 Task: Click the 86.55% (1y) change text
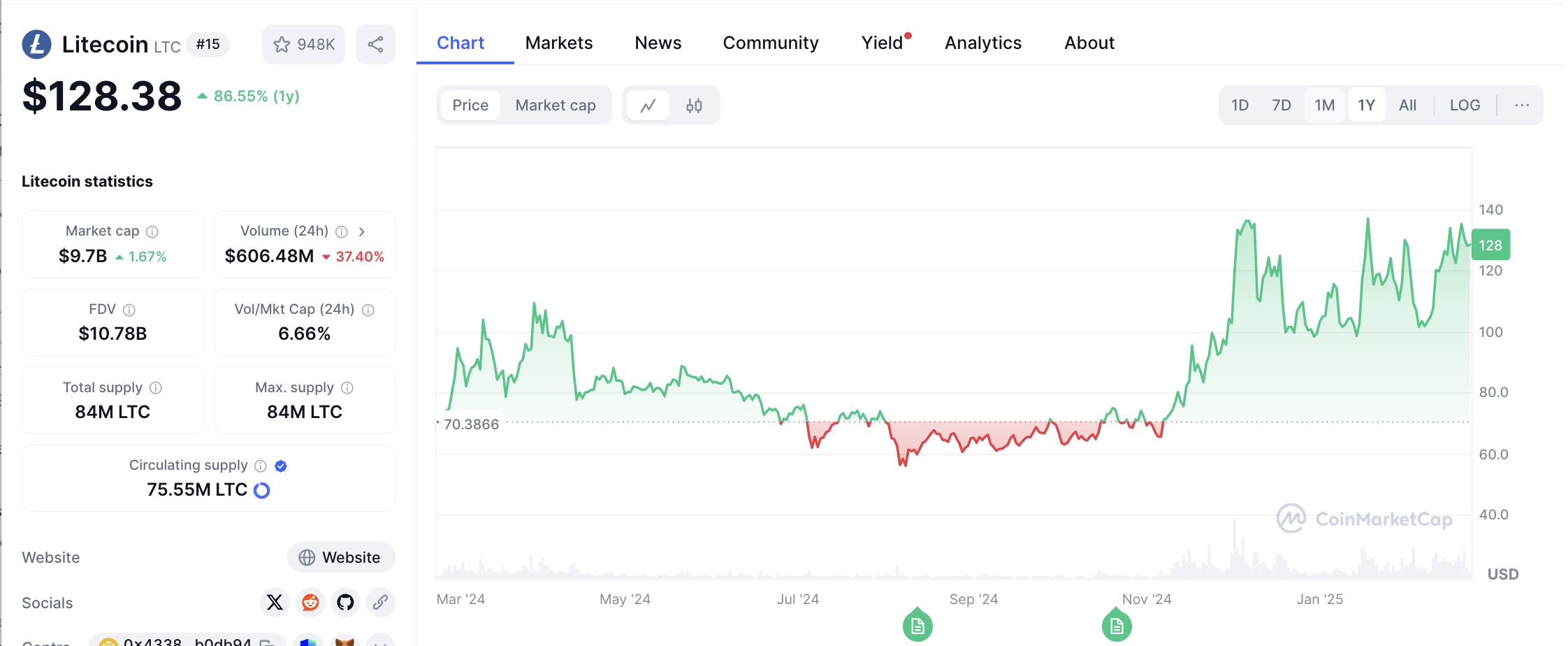[256, 96]
